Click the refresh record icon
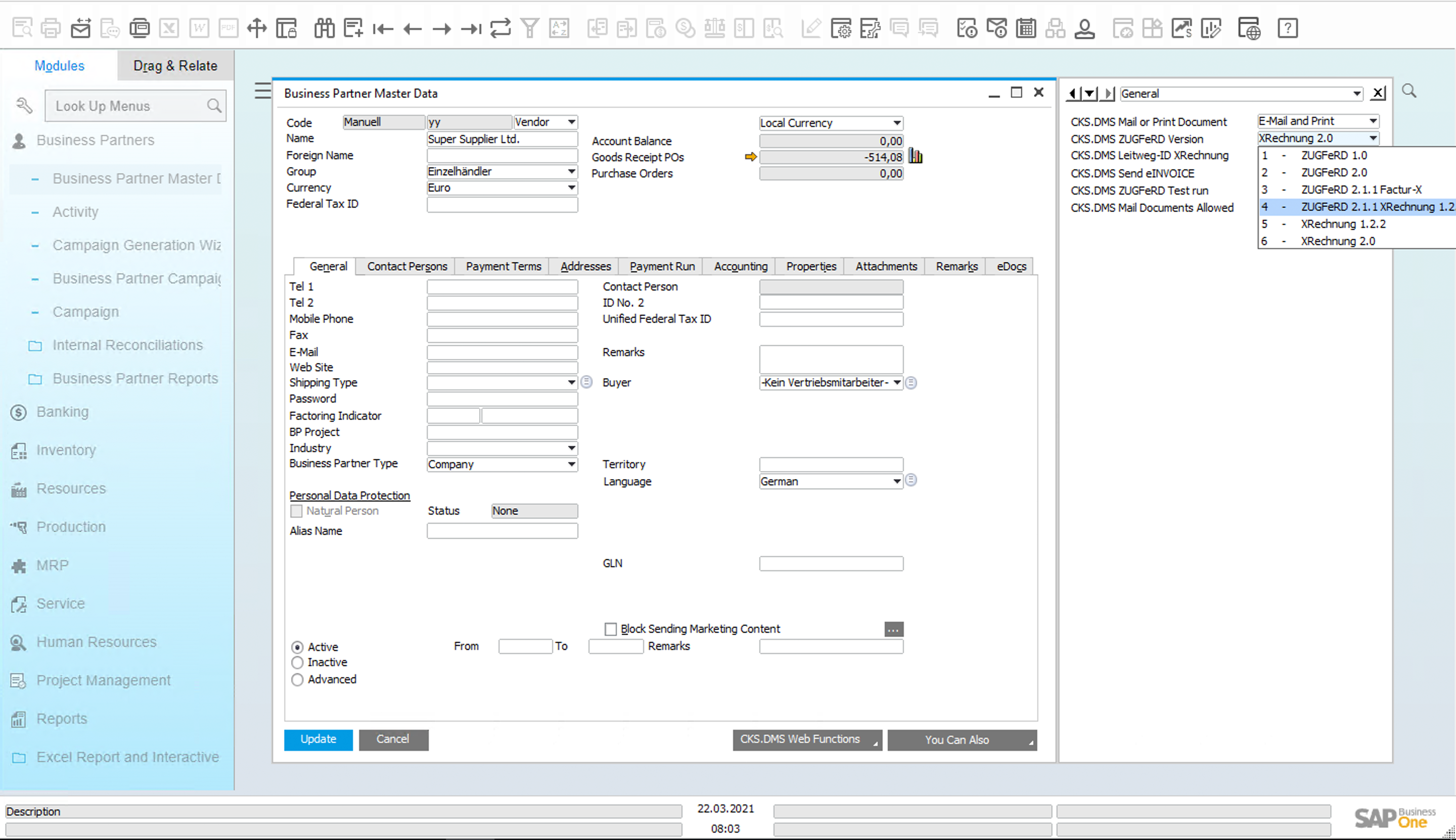The height and width of the screenshot is (840, 1456). click(x=500, y=28)
